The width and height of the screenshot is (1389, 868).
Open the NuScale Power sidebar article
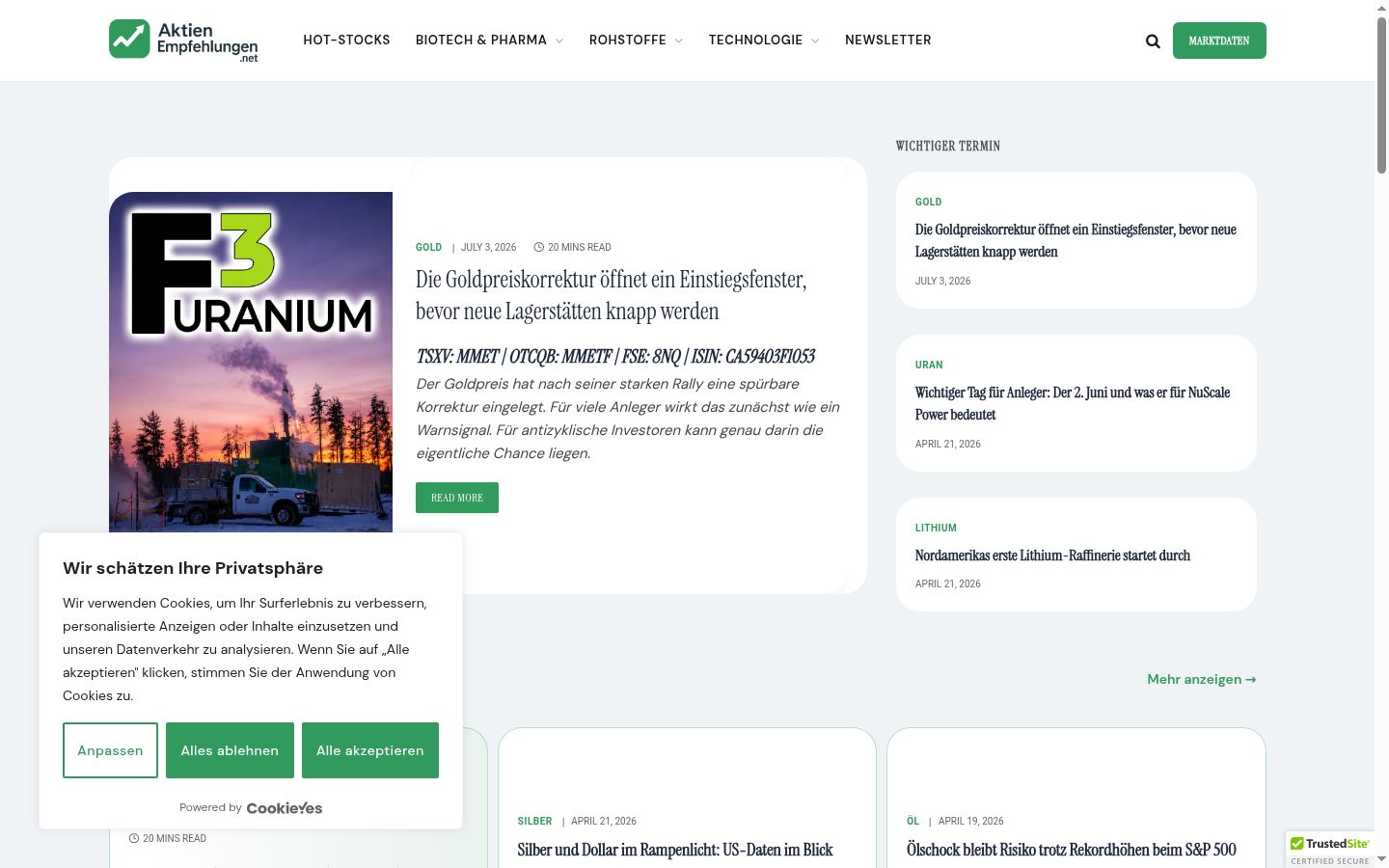(x=1073, y=403)
